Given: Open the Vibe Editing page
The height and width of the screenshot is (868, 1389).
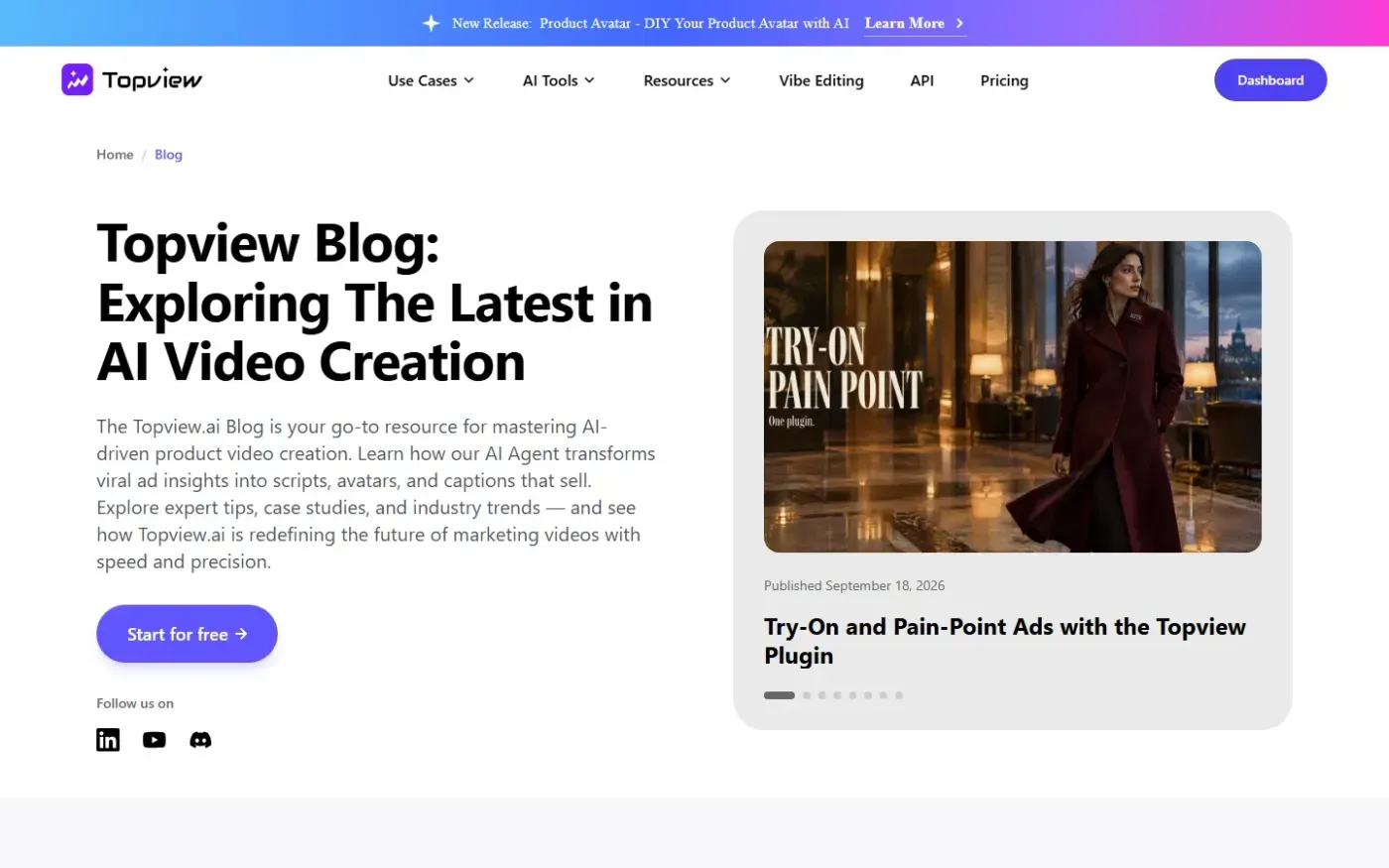Looking at the screenshot, I should point(821,80).
